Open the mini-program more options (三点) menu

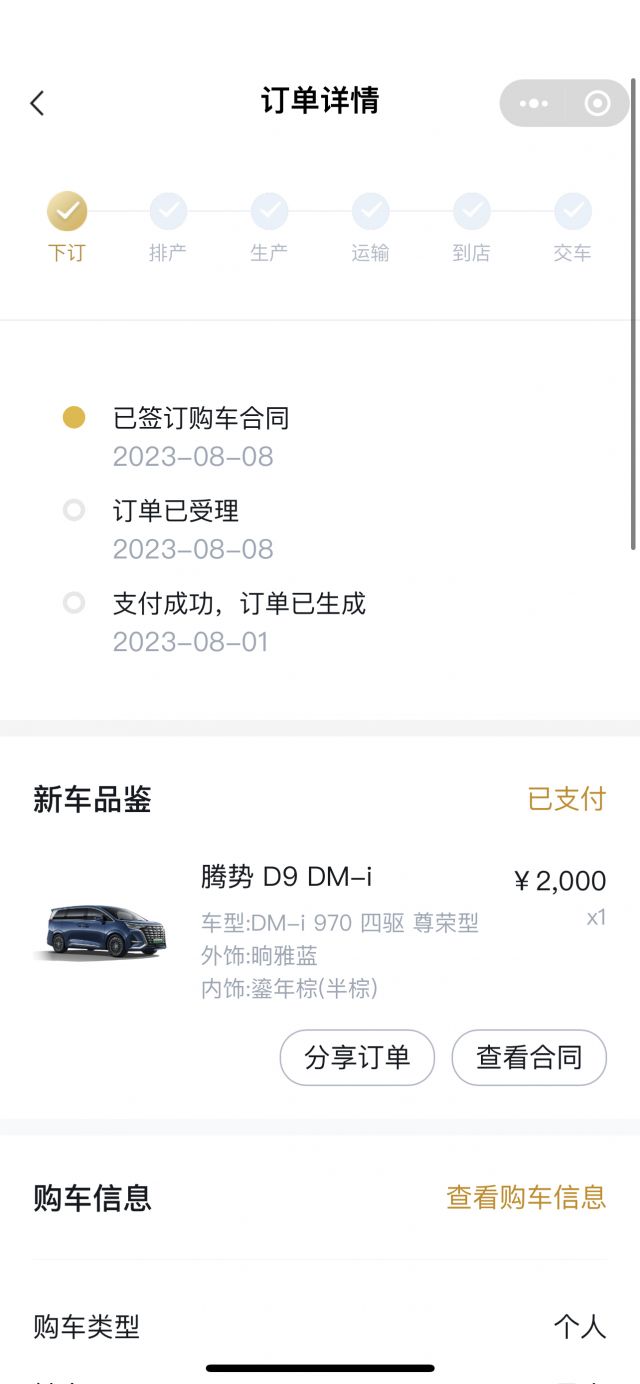point(534,103)
